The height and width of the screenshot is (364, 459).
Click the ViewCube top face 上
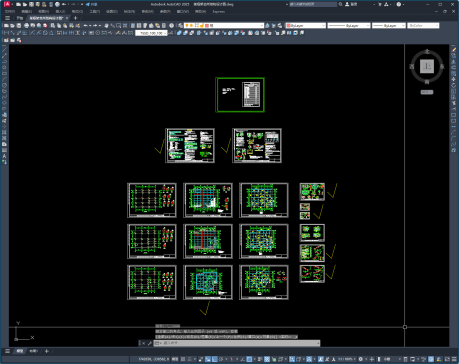click(427, 66)
